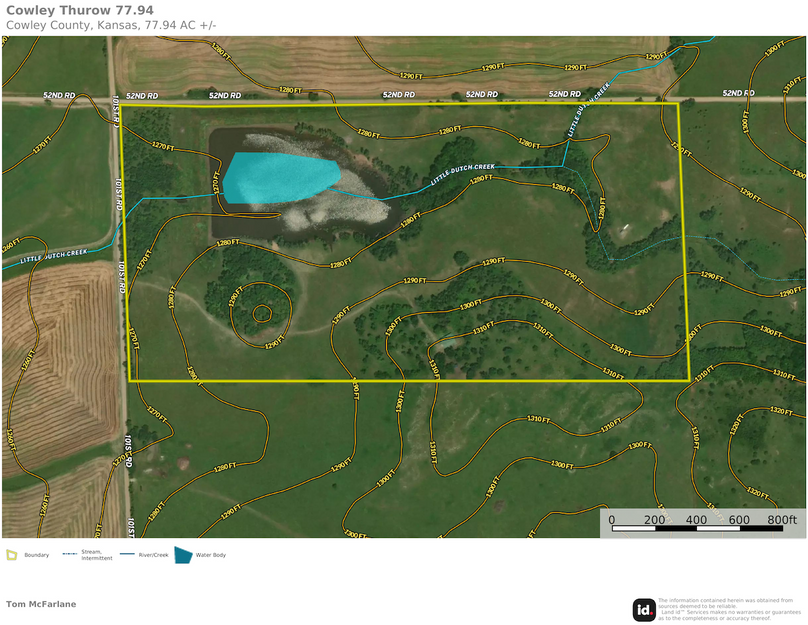Click the small circular 1290 FT contour
Image resolution: width=808 pixels, height=625 pixels.
pos(262,314)
